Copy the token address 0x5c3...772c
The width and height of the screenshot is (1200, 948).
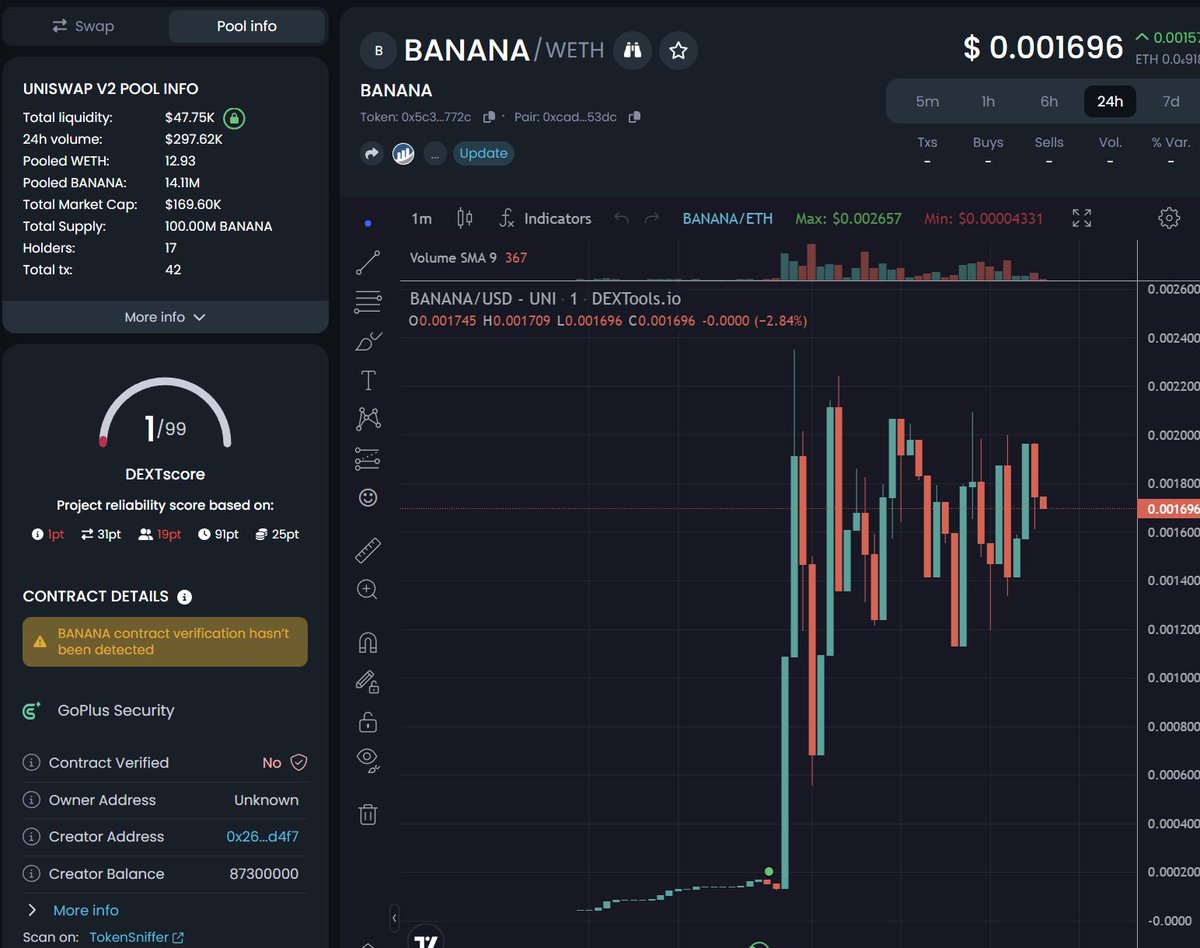(x=489, y=117)
